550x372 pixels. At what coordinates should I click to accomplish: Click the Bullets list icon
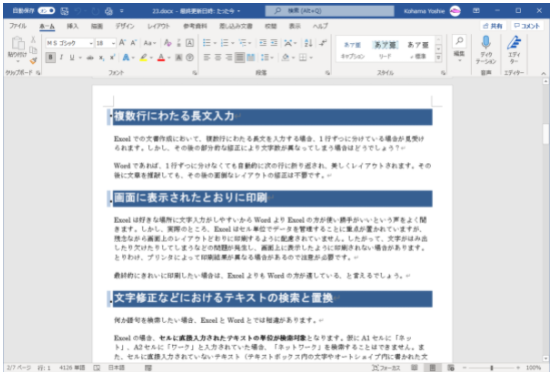coord(207,43)
